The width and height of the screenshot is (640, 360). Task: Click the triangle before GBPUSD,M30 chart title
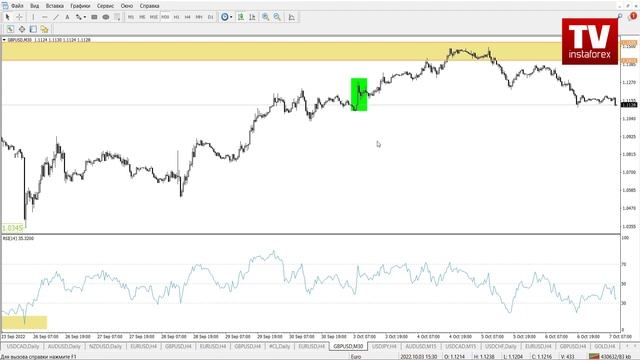click(x=4, y=40)
